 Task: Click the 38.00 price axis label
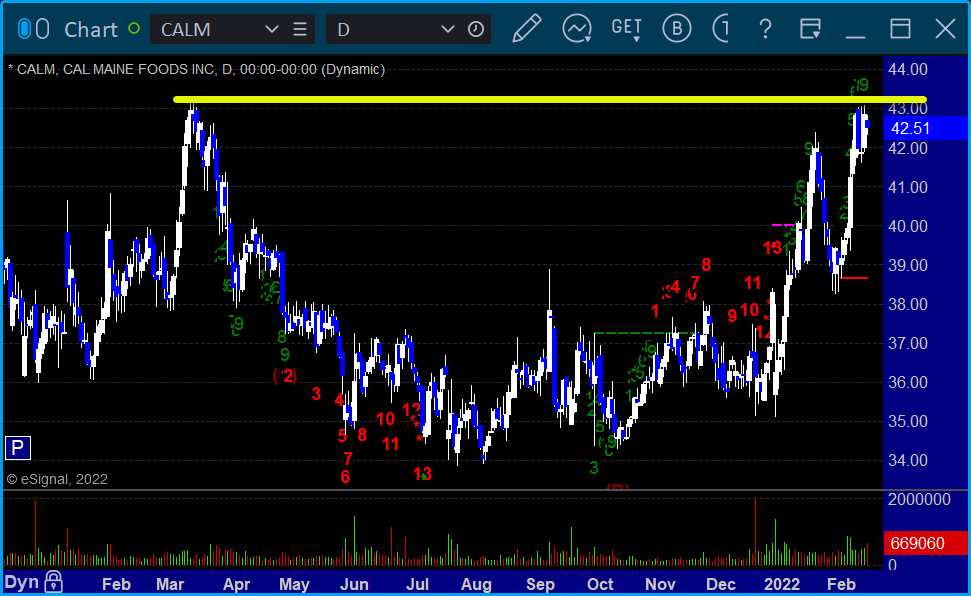[908, 304]
